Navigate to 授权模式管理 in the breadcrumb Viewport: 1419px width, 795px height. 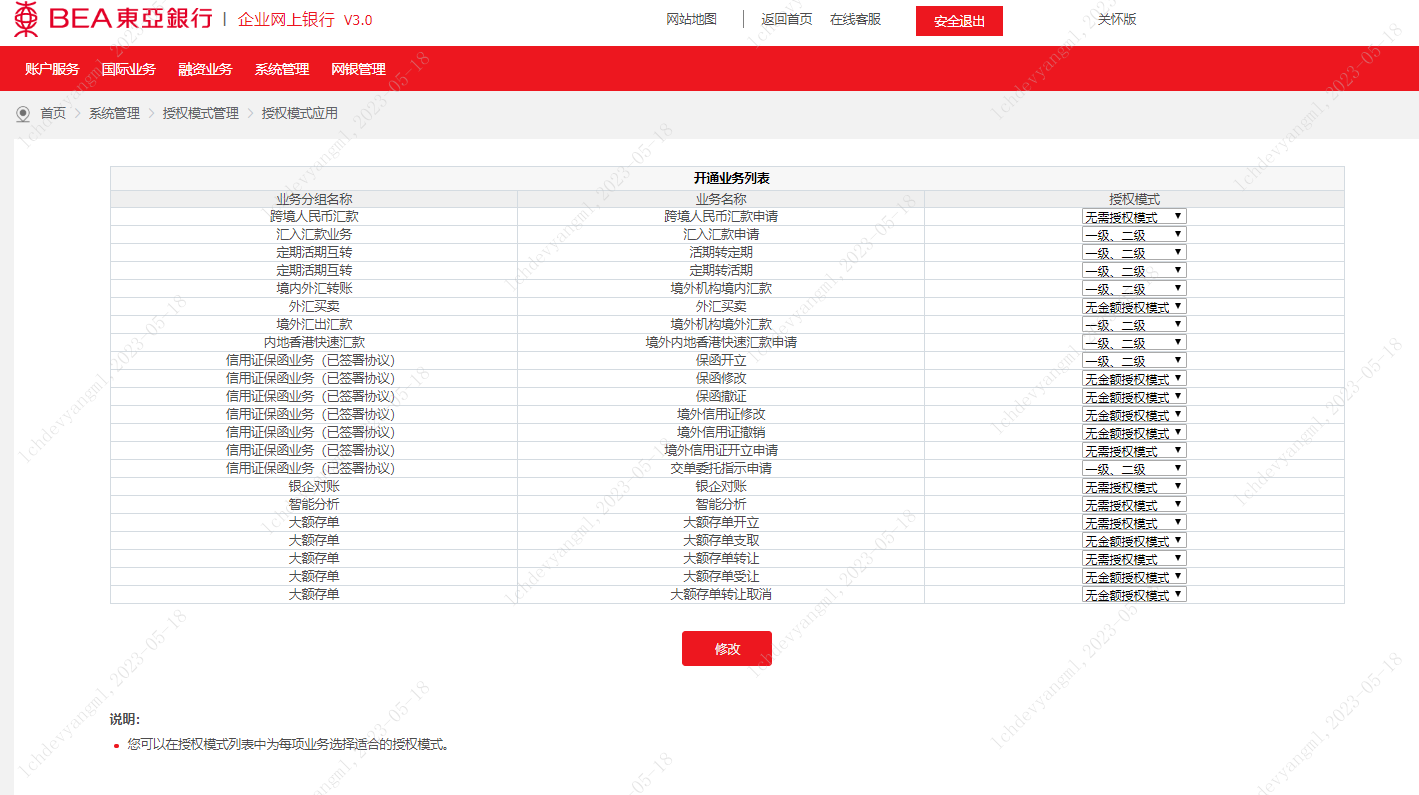point(201,114)
